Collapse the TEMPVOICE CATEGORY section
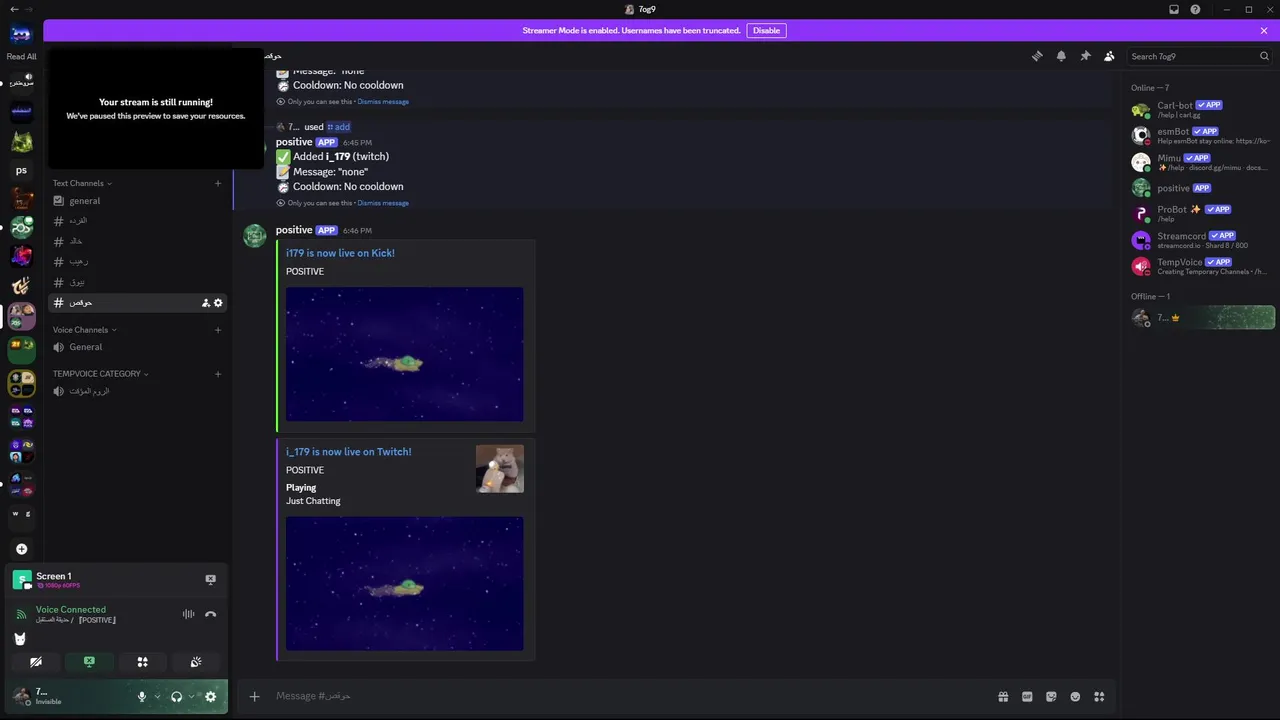 pos(101,374)
